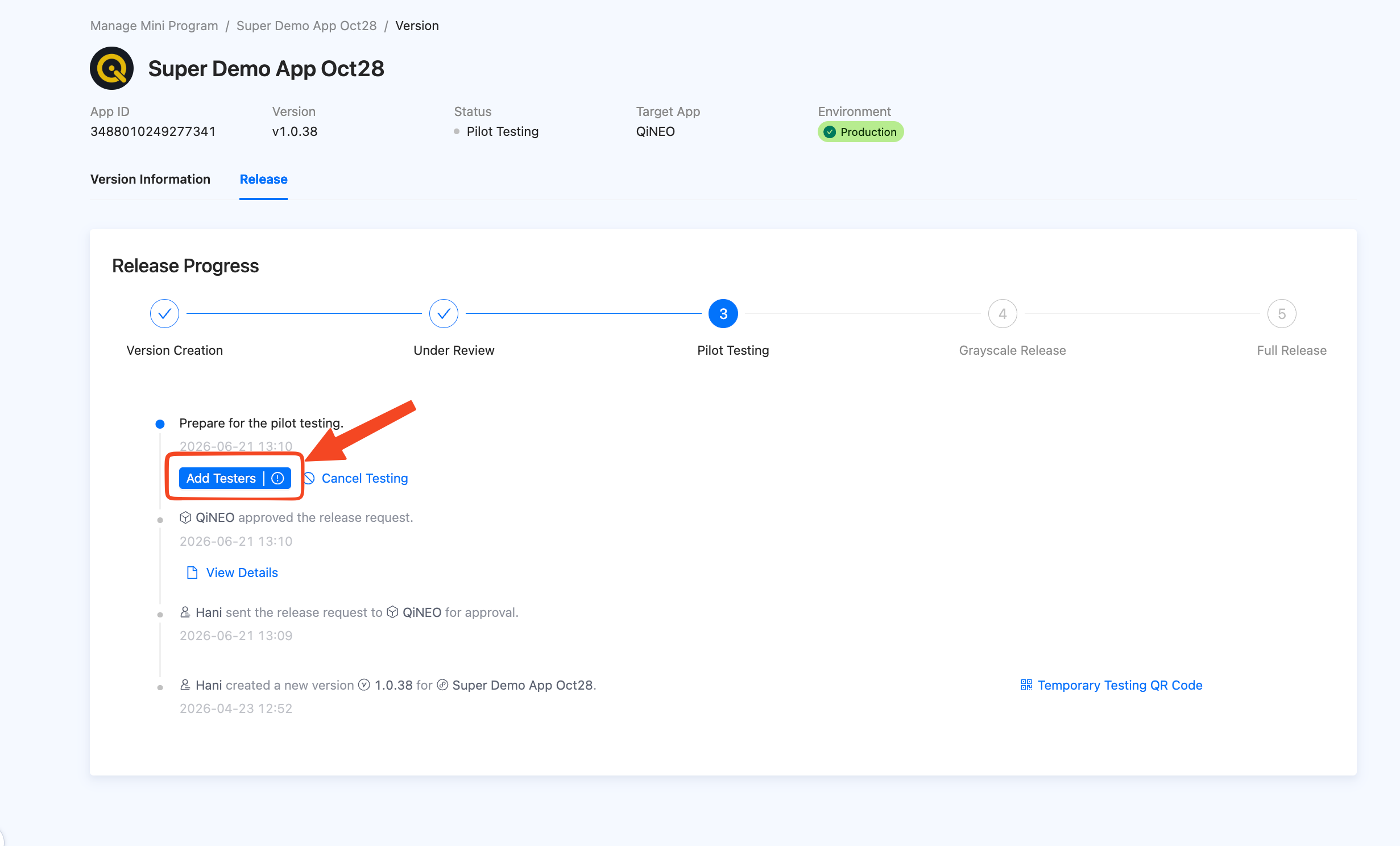Click the version value v1.0.38
The height and width of the screenshot is (846, 1400).
pyautogui.click(x=295, y=131)
